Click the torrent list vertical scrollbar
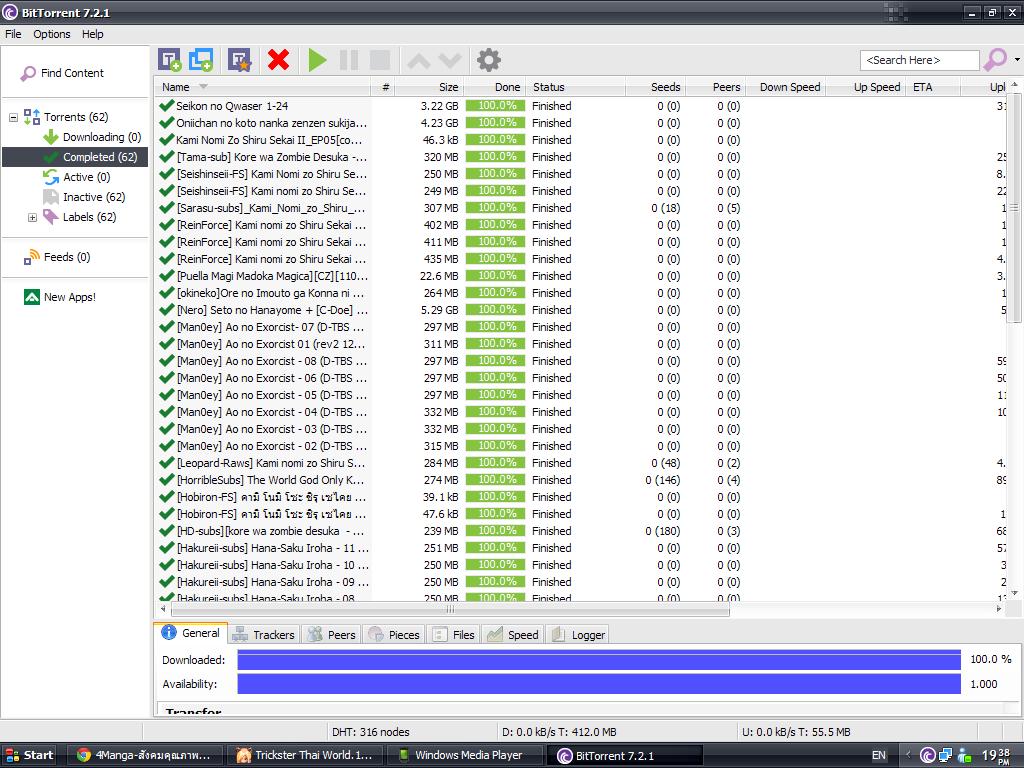 tap(1014, 208)
